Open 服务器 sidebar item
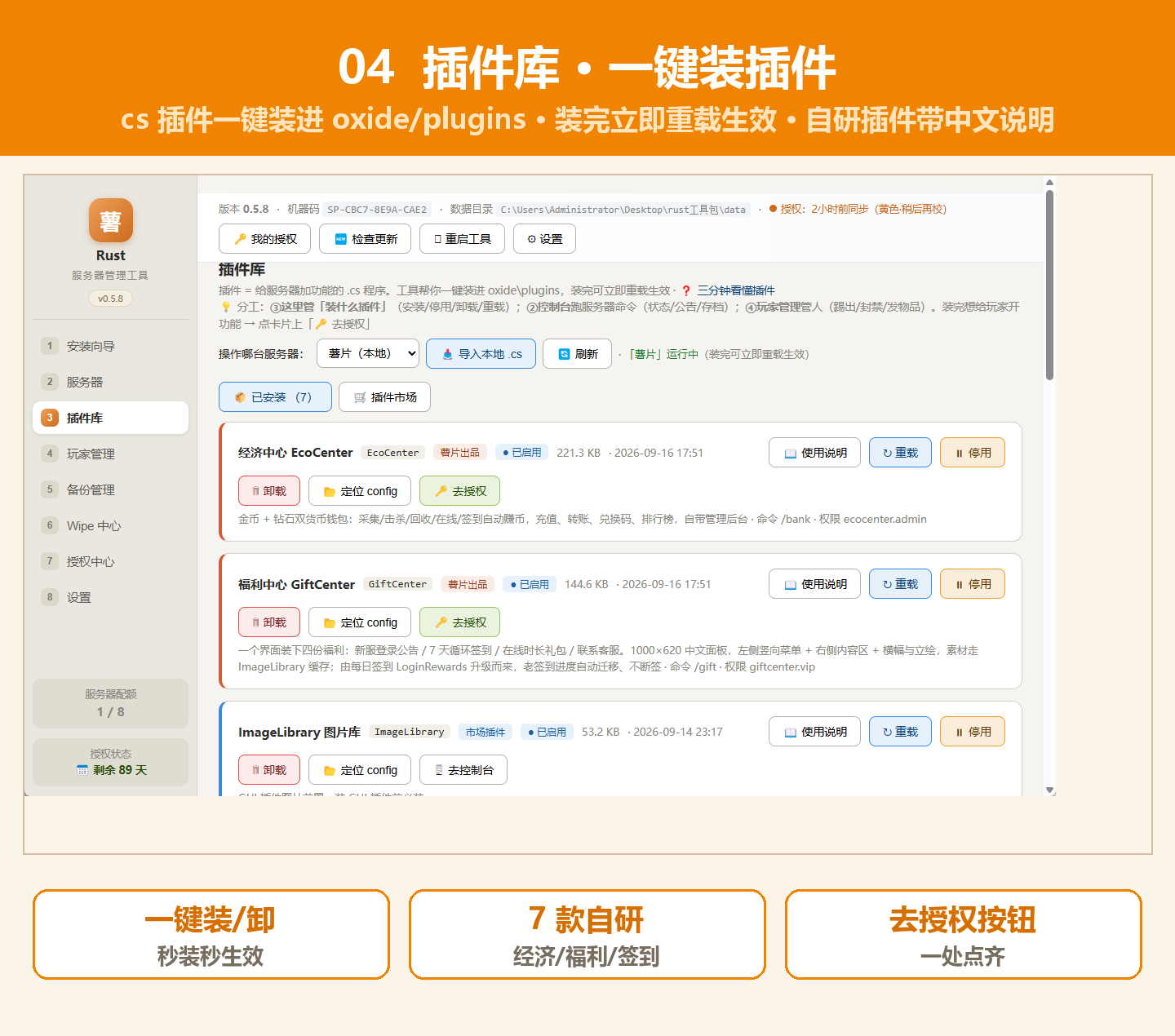Screen dimensions: 1175x1036 [x=110, y=382]
